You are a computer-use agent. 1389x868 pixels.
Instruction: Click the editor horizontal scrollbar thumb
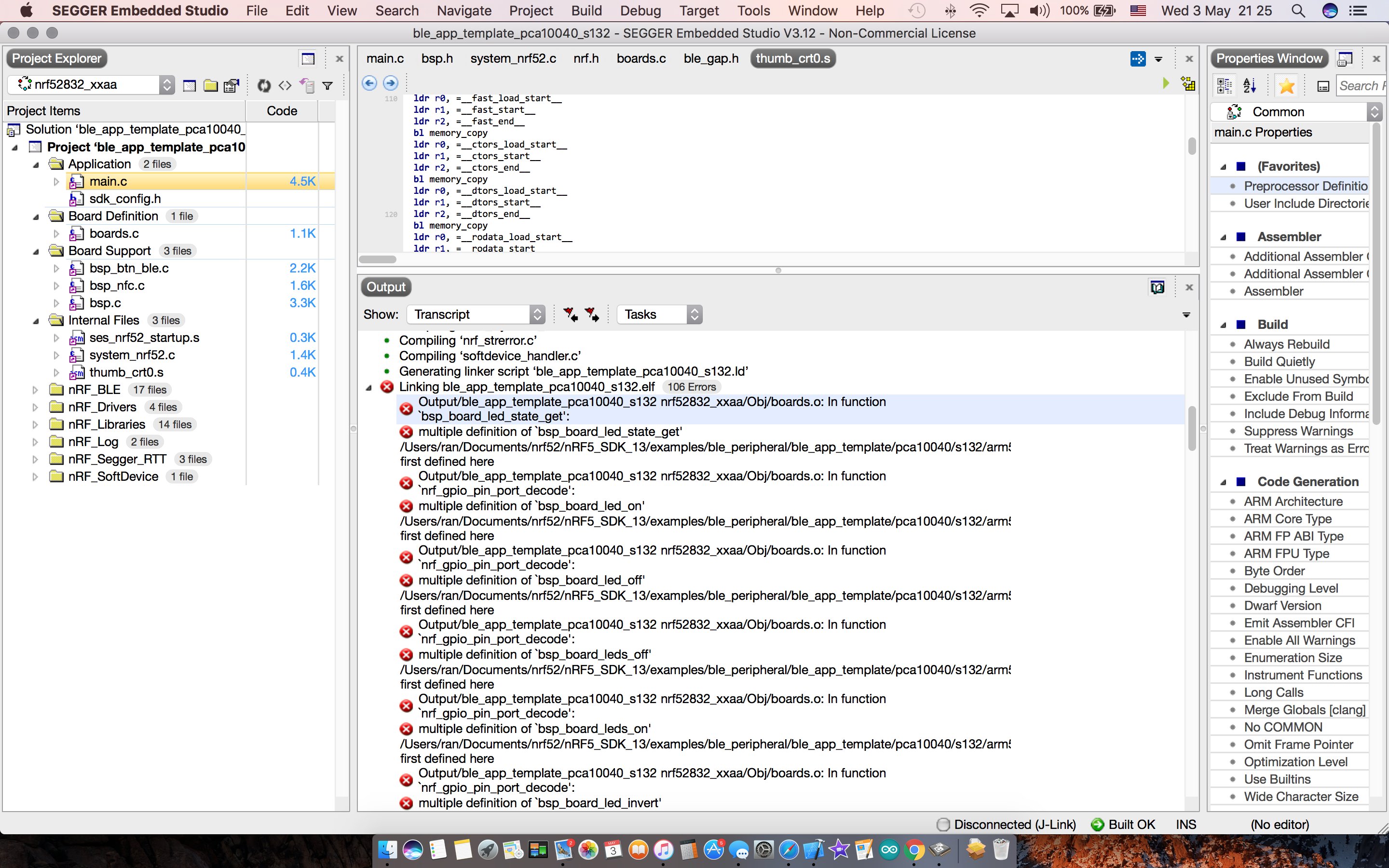[x=377, y=259]
